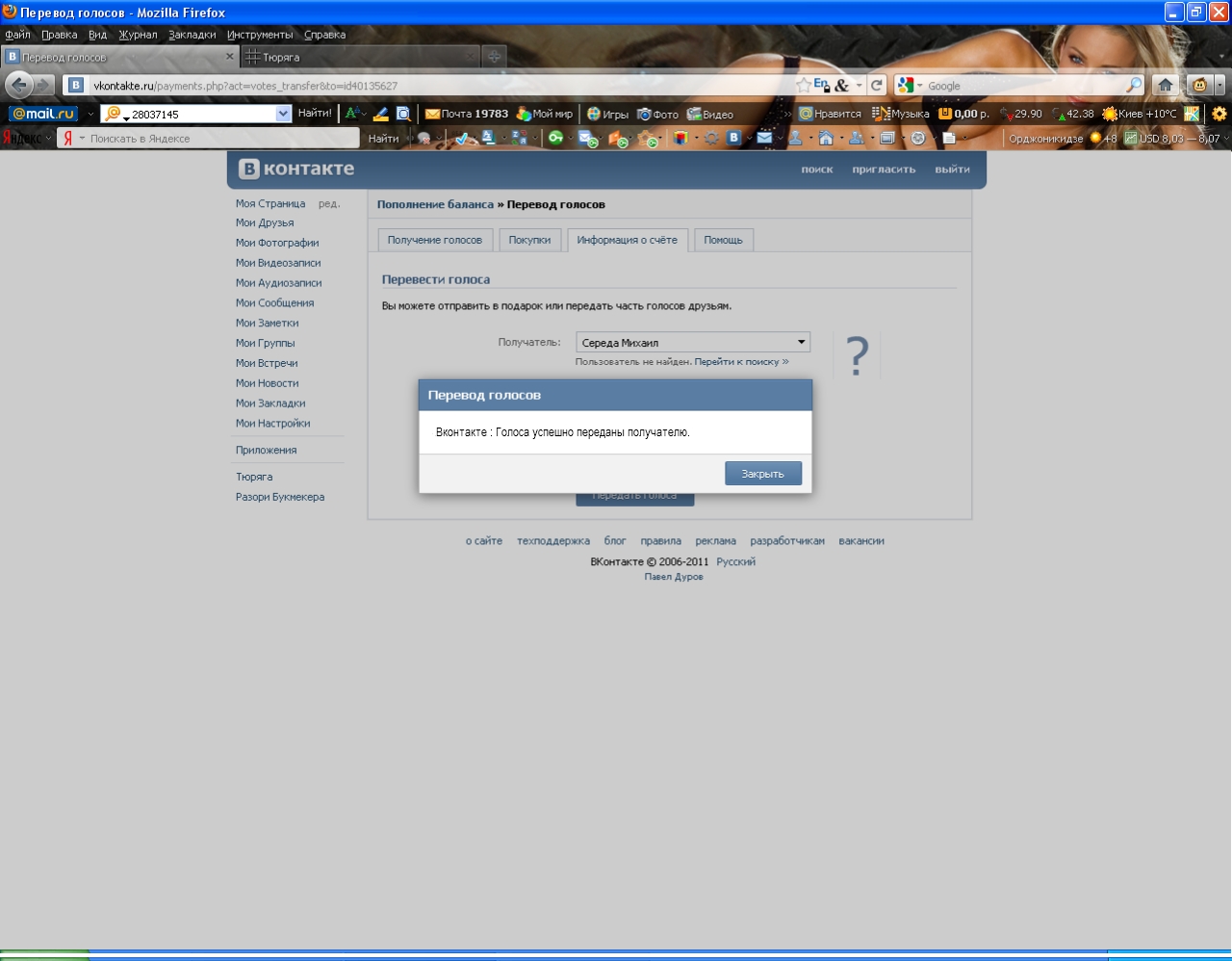Open Мои Сообщения in the sidebar

[274, 302]
